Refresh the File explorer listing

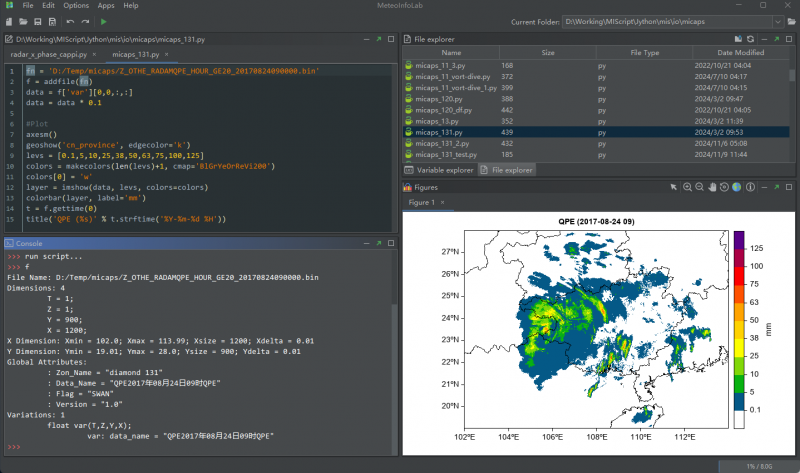click(x=750, y=38)
